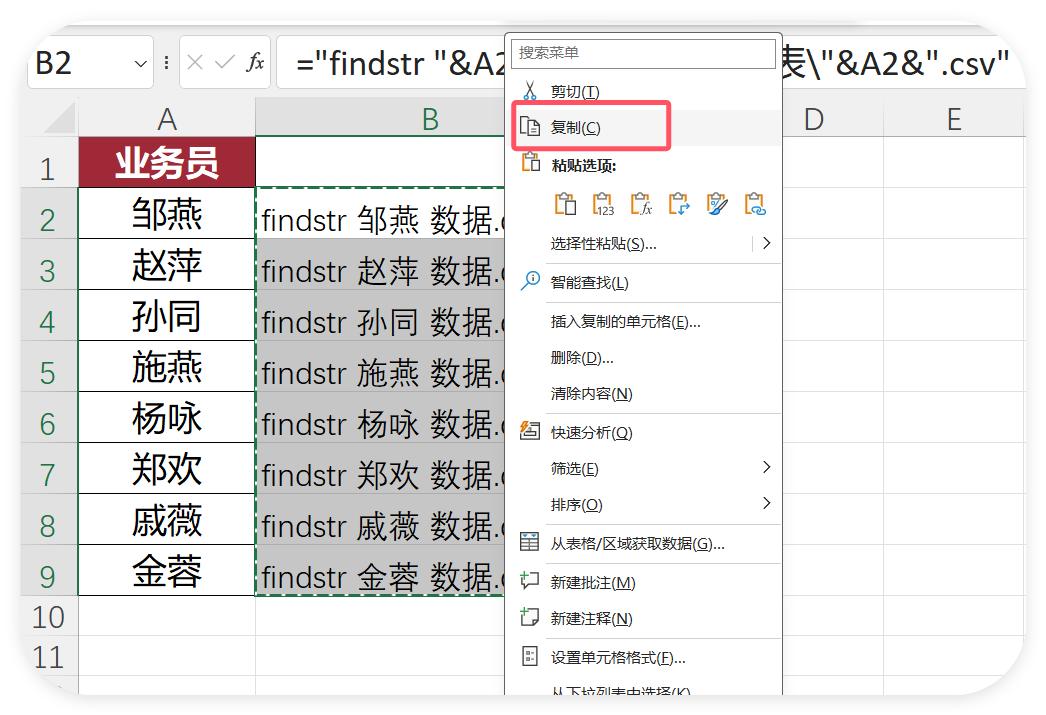Click cell containing 邹燕 in column A
The width and height of the screenshot is (1046, 715).
click(x=167, y=213)
